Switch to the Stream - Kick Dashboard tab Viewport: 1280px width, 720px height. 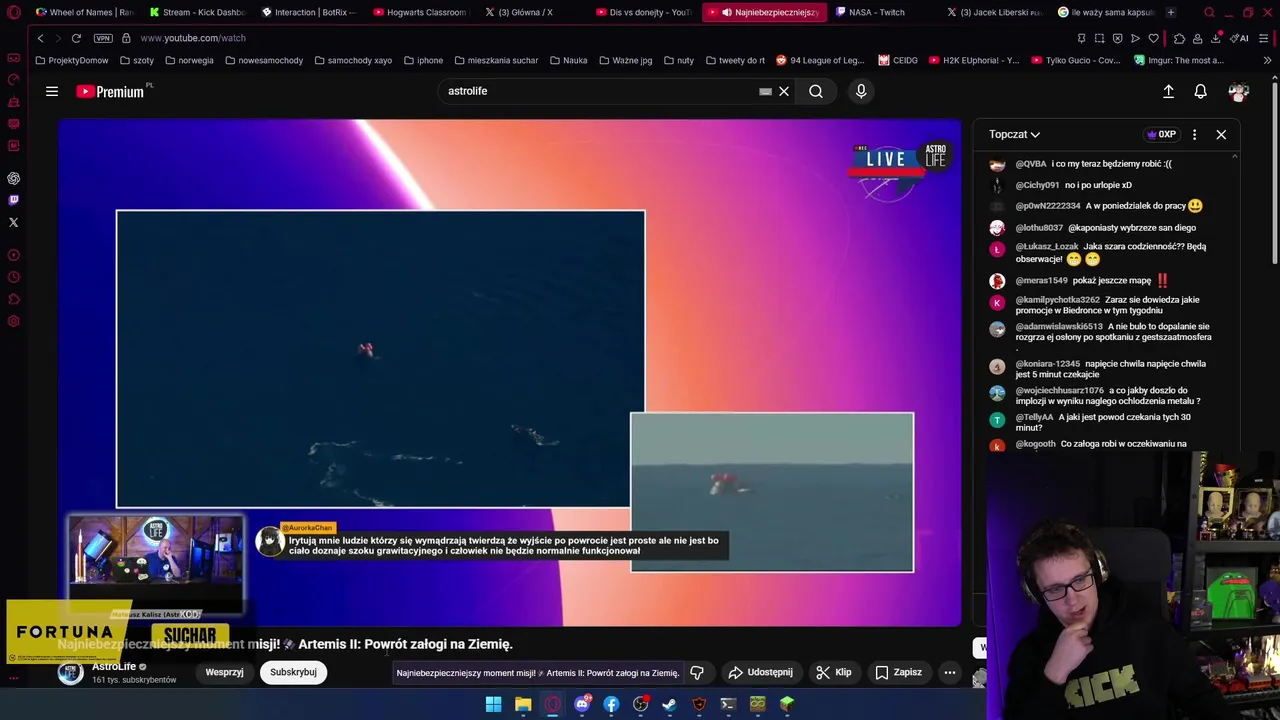[198, 12]
